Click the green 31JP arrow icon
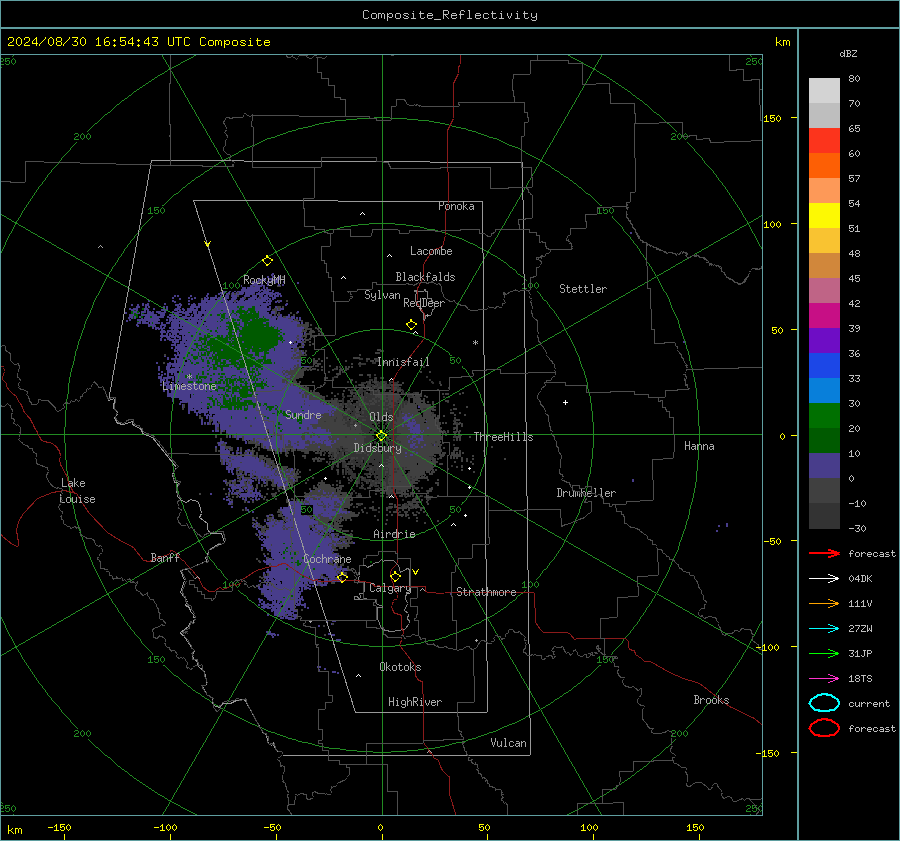Screen dimensions: 900x841 (824, 653)
